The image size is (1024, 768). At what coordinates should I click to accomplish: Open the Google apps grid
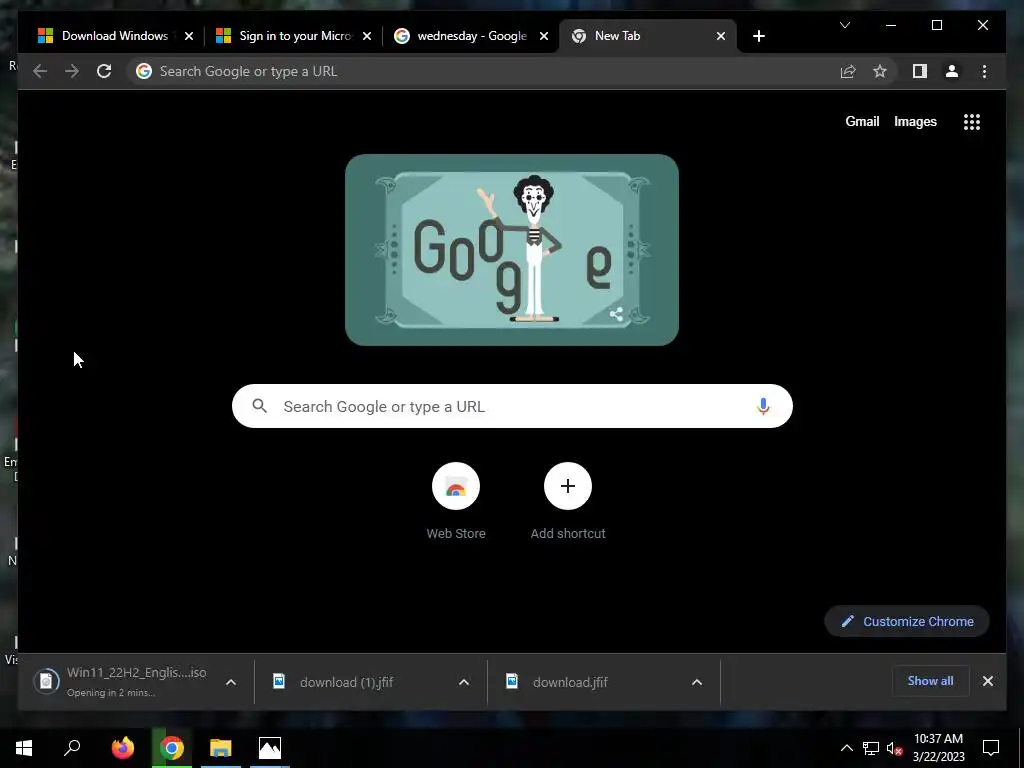pos(972,121)
